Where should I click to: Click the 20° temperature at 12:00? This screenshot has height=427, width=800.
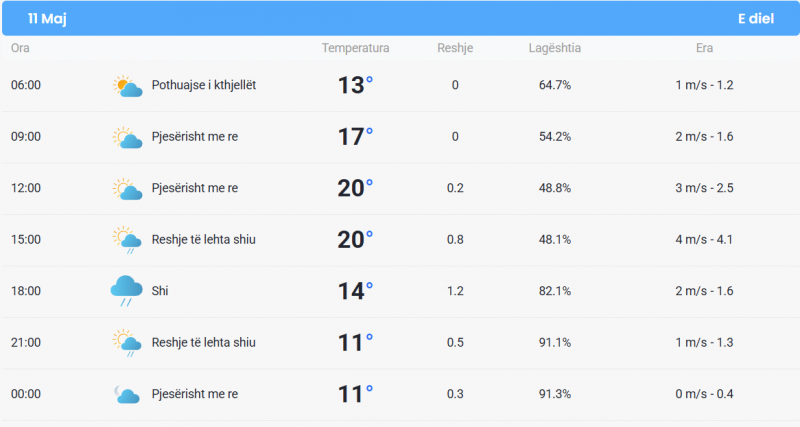pos(355,188)
